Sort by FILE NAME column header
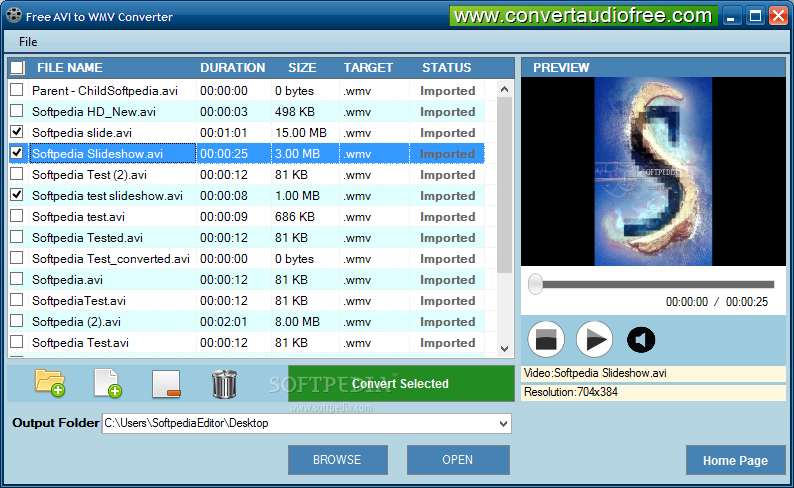Screen dimensions: 794x488 [70, 68]
